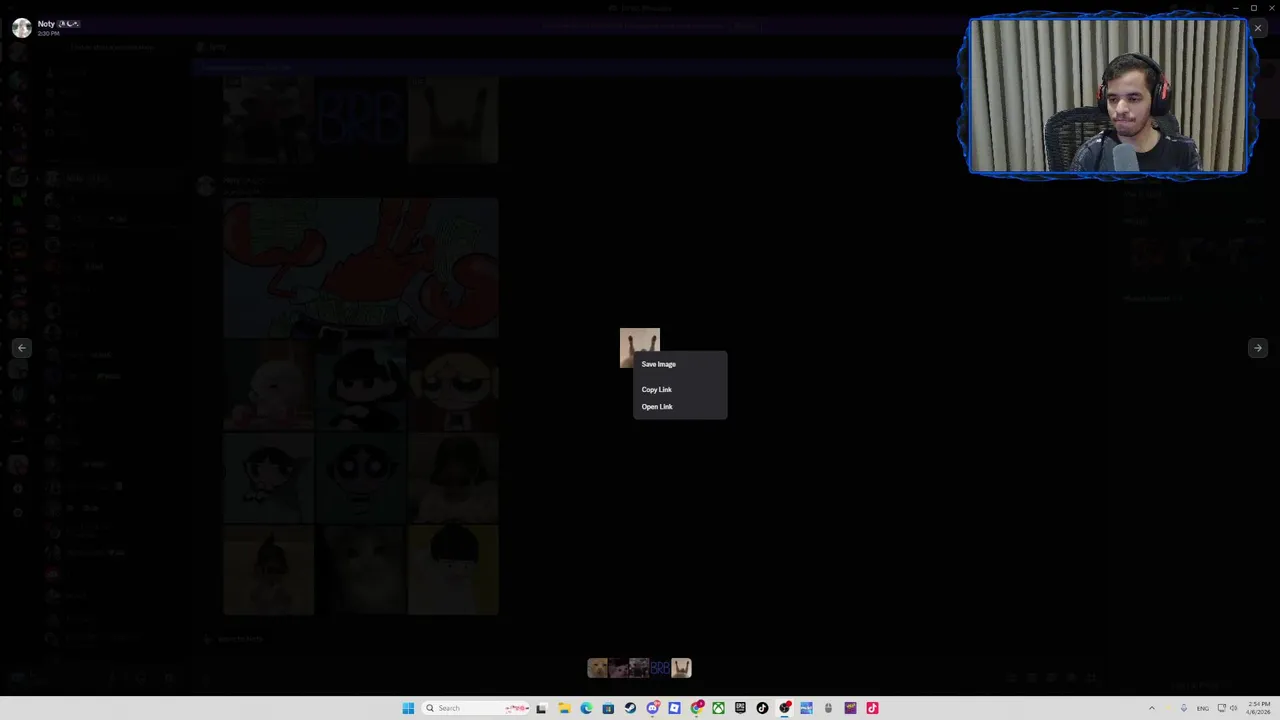The width and height of the screenshot is (1280, 720).
Task: Open Microsoft Store from taskbar
Action: (x=608, y=708)
